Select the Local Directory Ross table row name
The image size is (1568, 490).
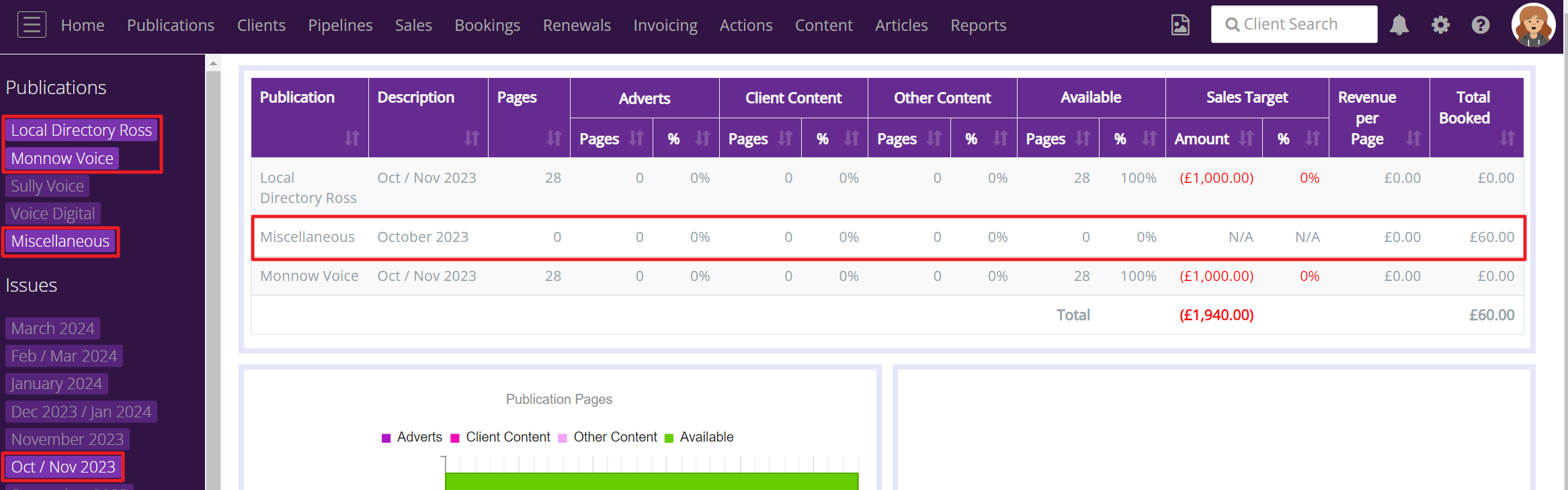pos(308,188)
